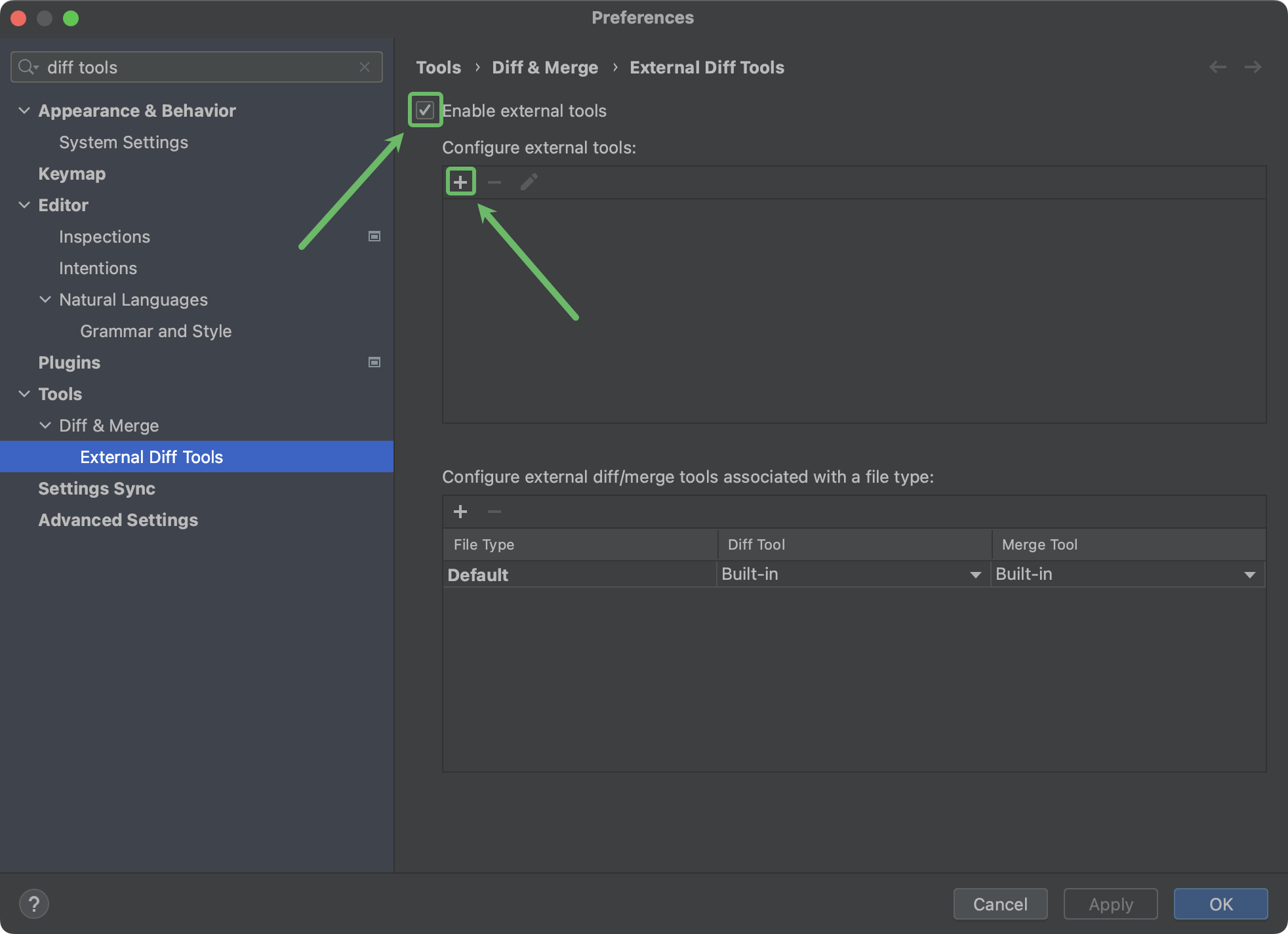Click the search magnifier icon

click(28, 66)
